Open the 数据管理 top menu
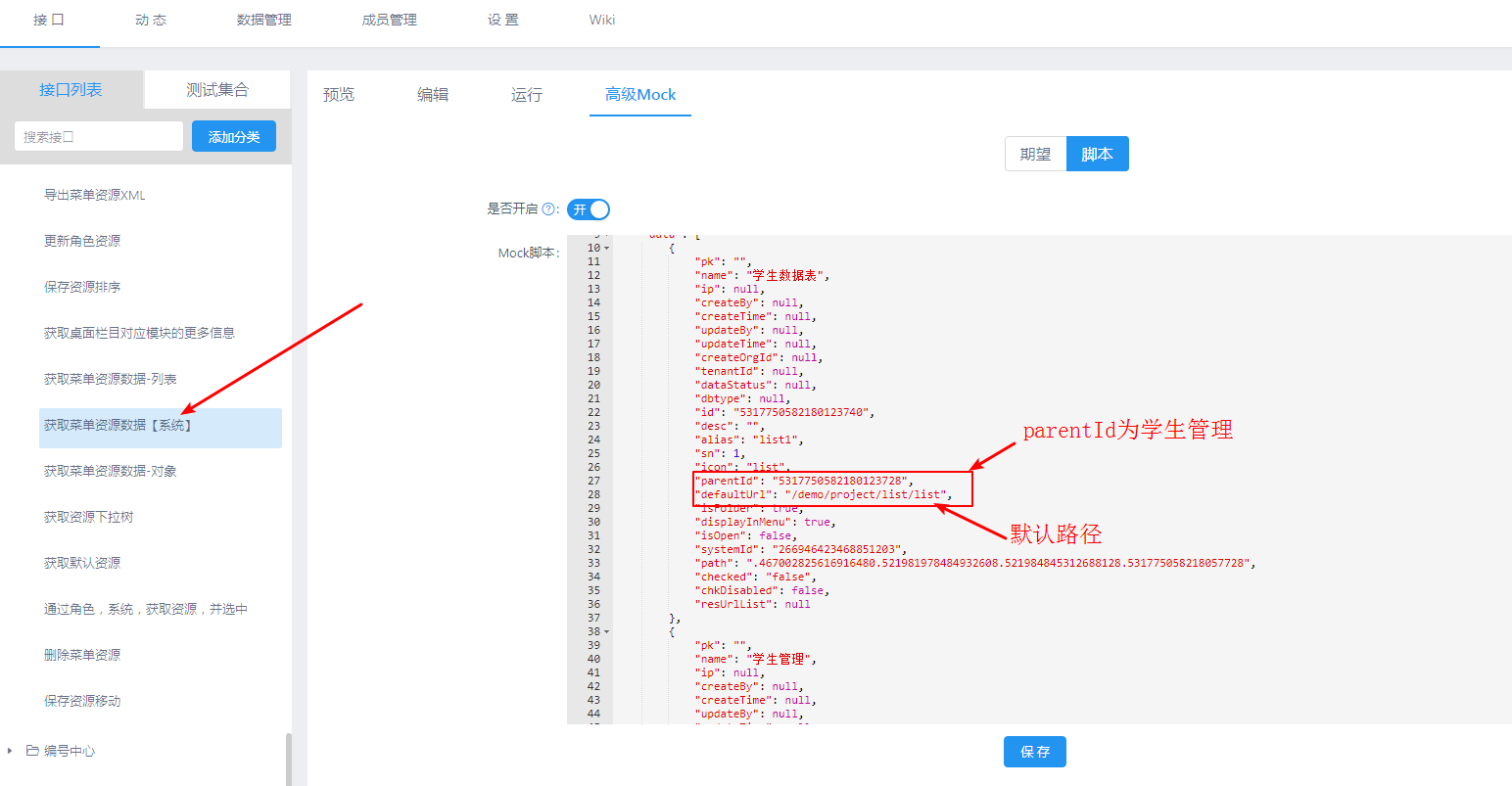 [263, 20]
